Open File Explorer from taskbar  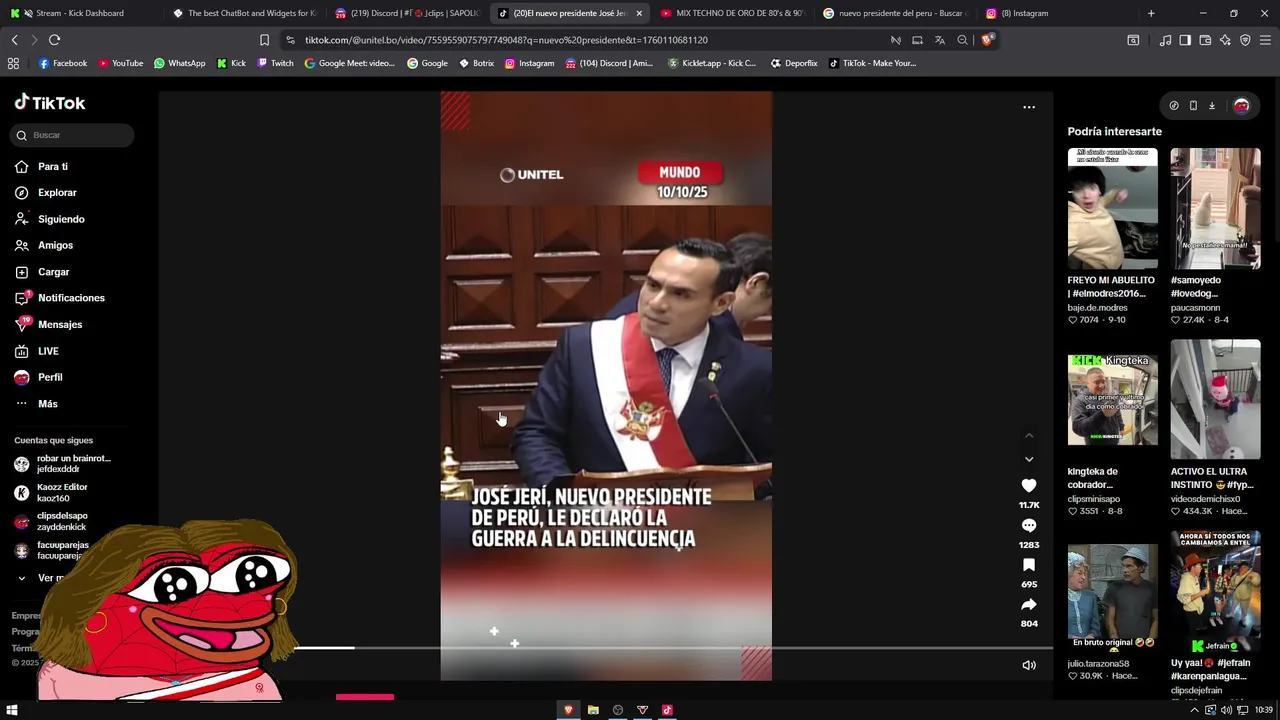coord(593,710)
